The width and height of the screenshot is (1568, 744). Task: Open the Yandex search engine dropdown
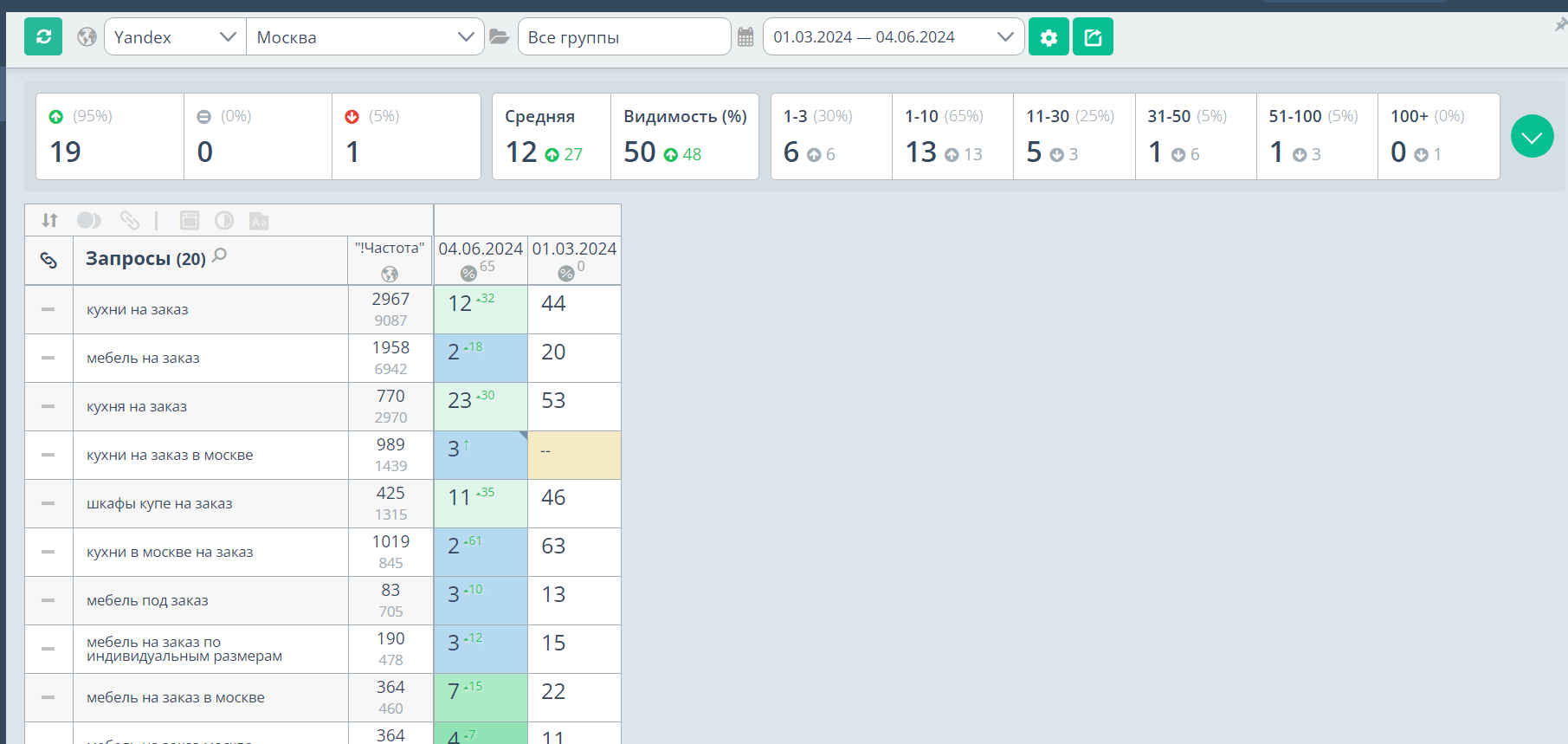[x=175, y=36]
